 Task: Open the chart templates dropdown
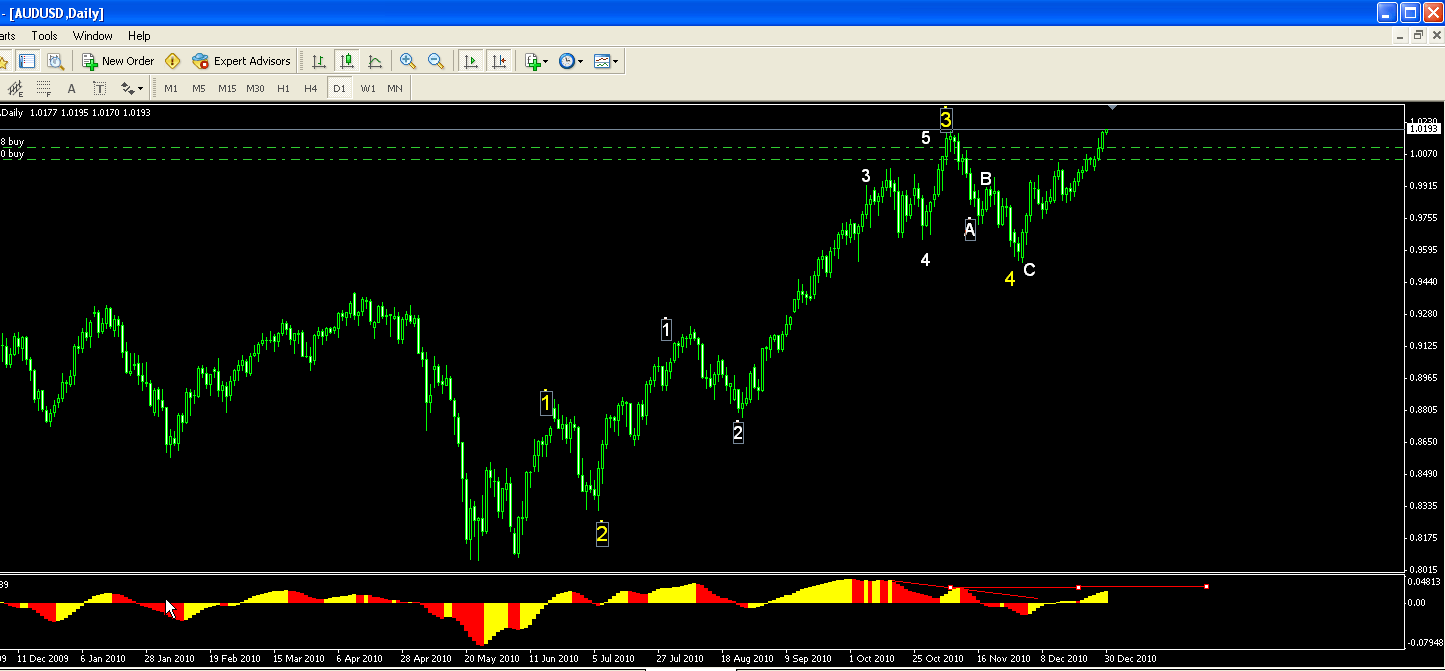[605, 61]
